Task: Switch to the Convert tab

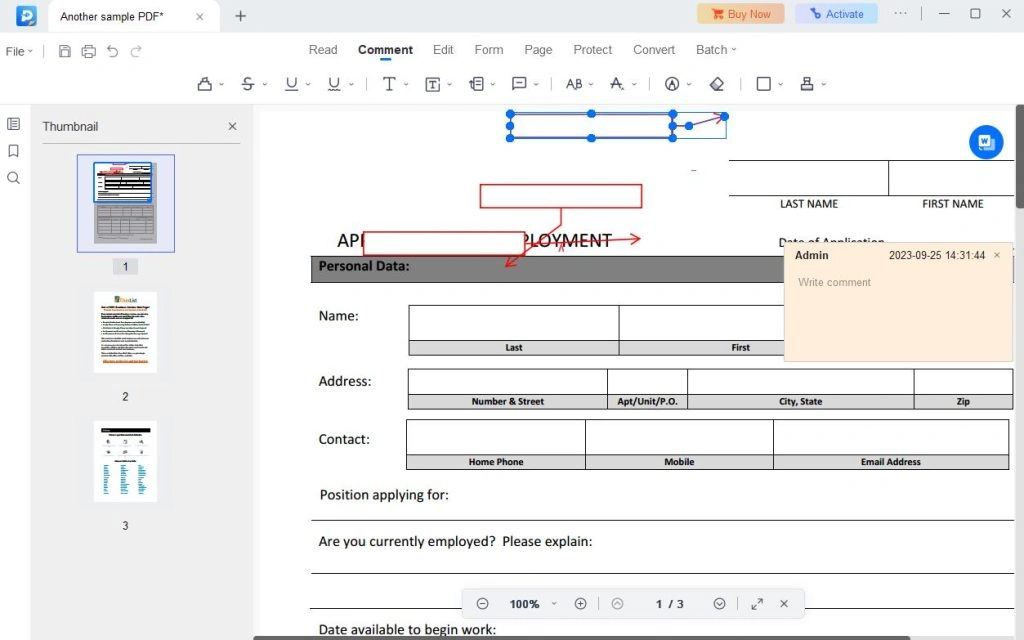Action: 654,50
